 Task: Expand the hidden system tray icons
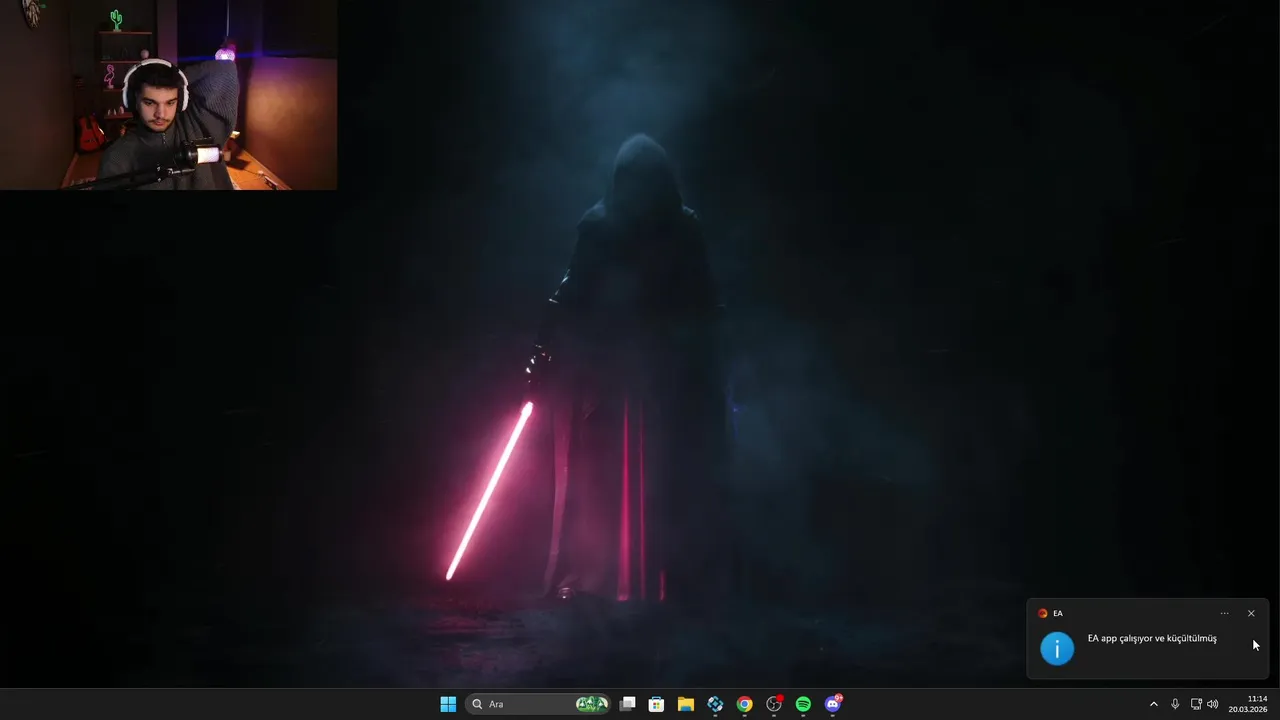tap(1153, 704)
